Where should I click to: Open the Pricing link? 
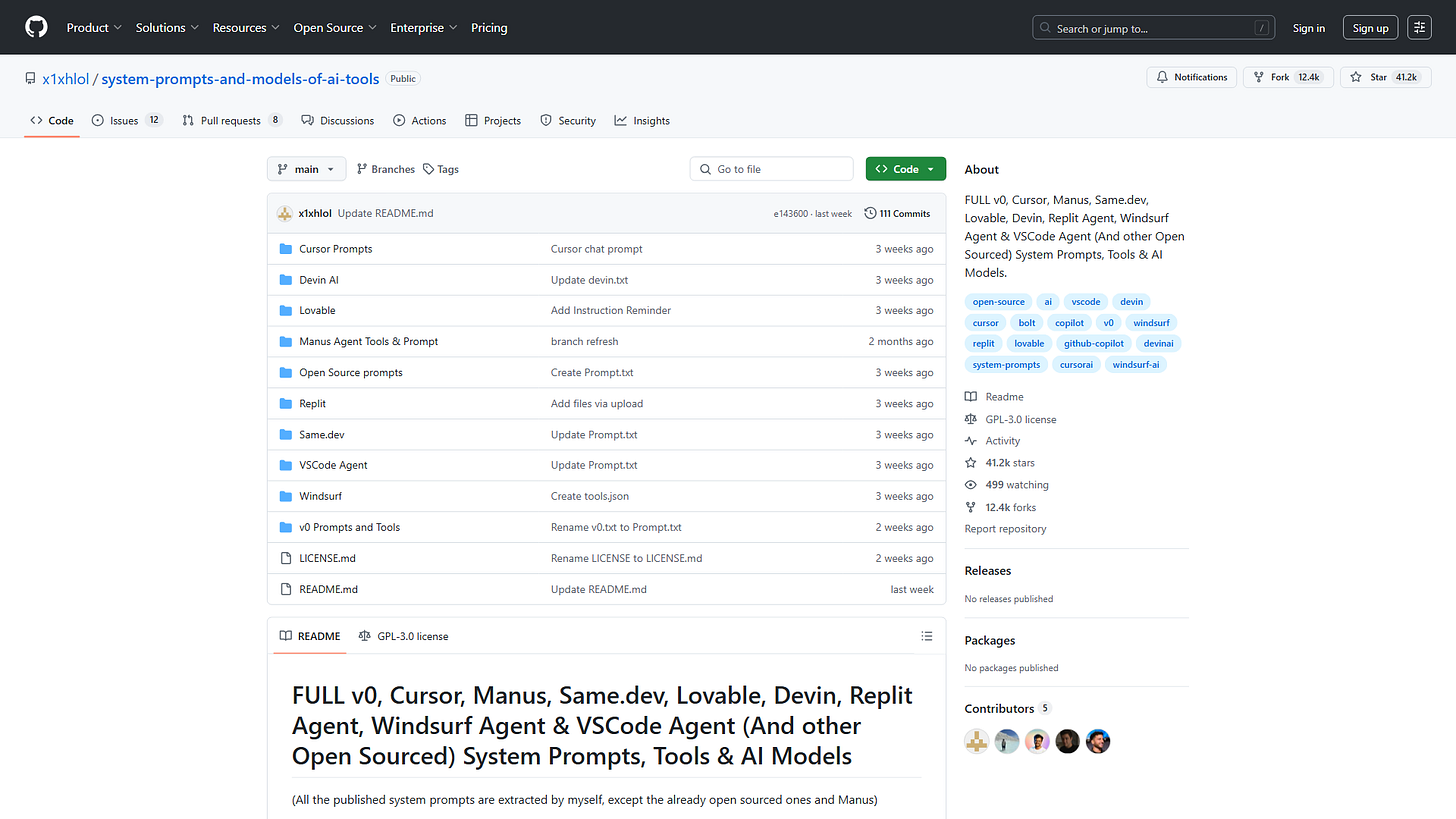click(x=489, y=28)
